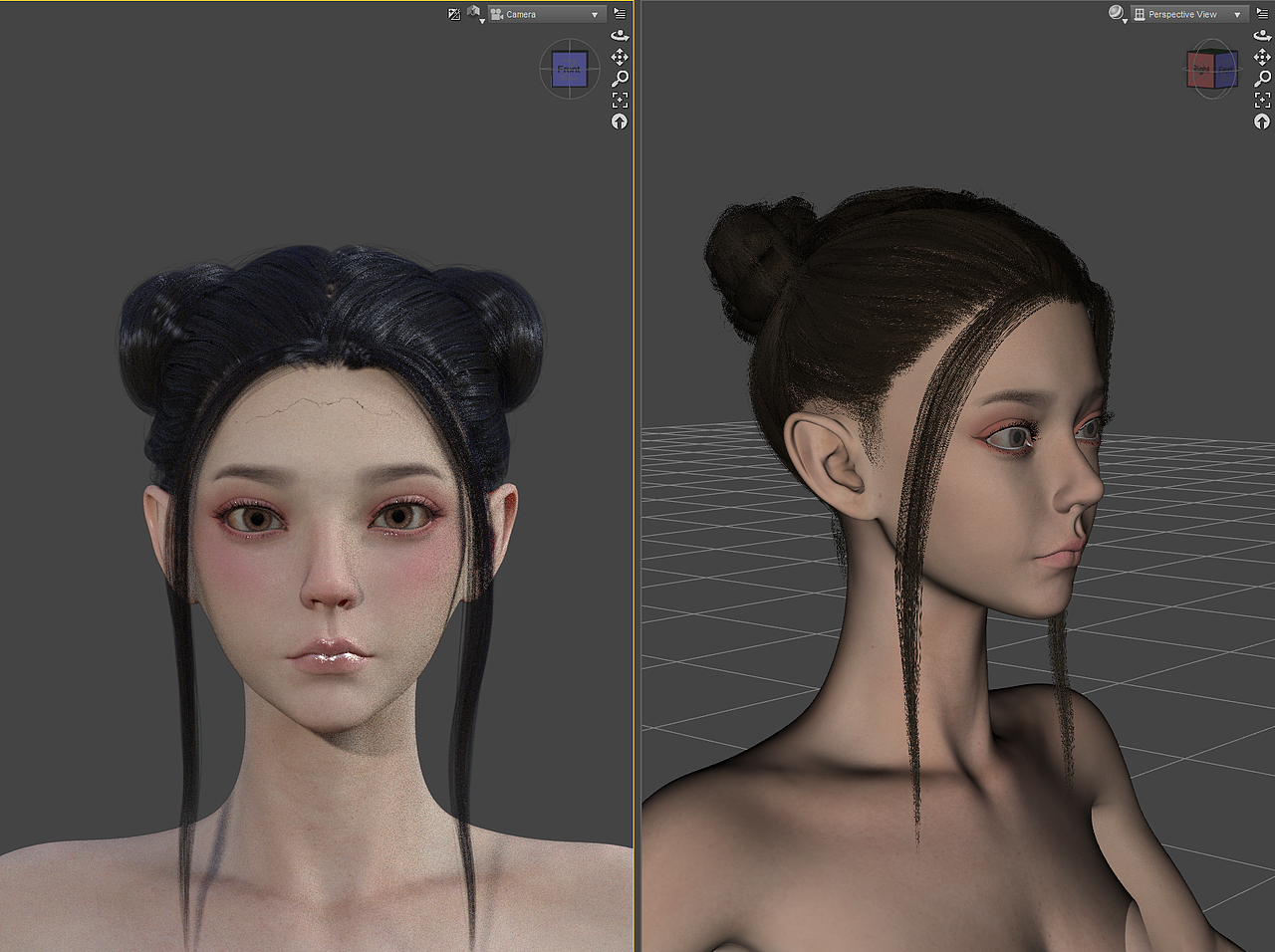Open the Perspective View selection dropdown
Viewport: 1275px width, 952px height.
click(1188, 14)
